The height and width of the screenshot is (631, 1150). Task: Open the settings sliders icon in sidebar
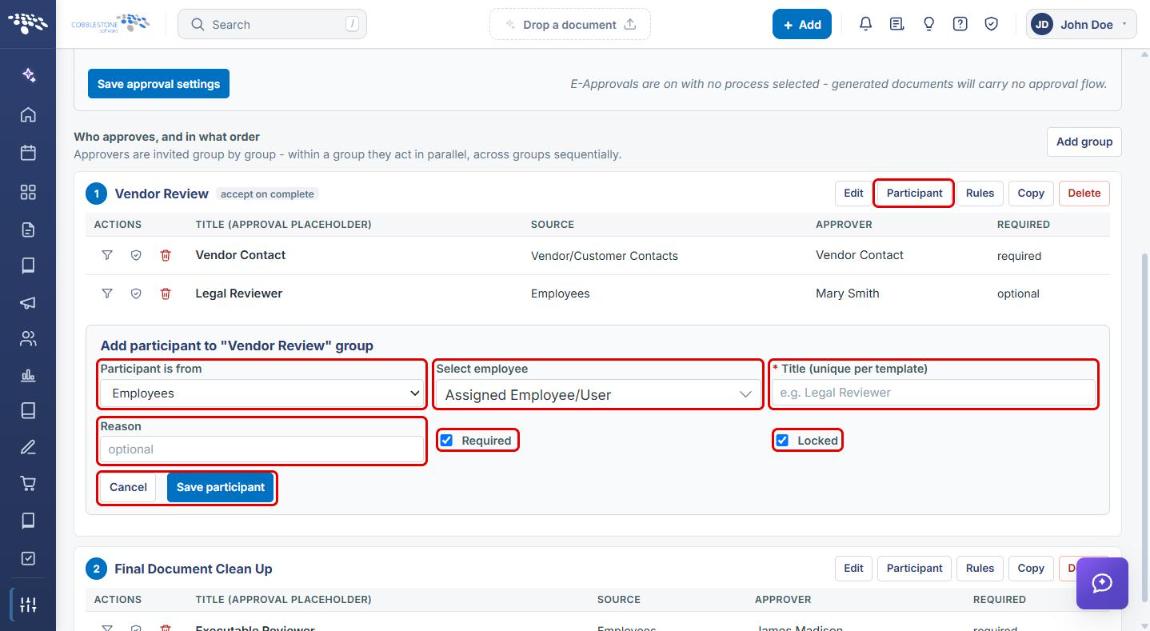pyautogui.click(x=28, y=605)
